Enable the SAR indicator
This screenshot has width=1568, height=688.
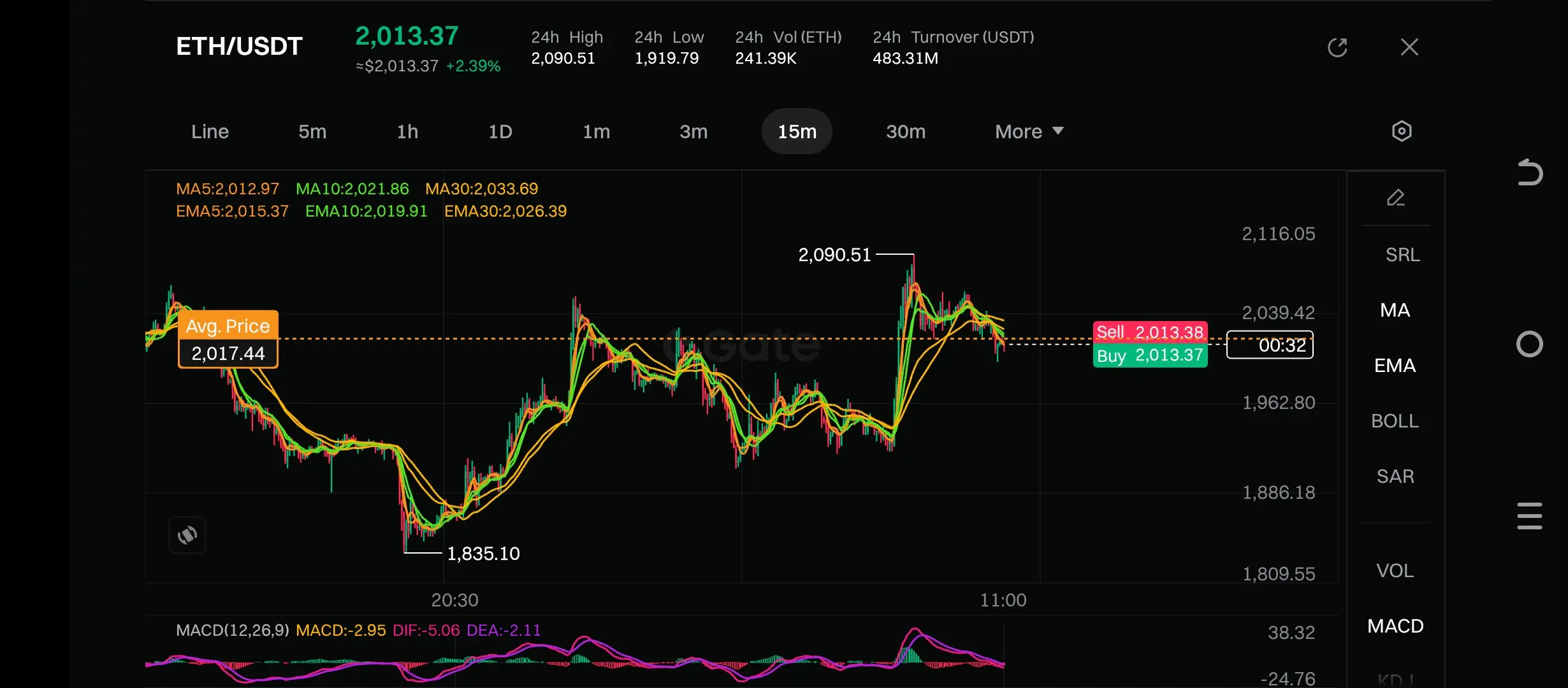pos(1395,477)
